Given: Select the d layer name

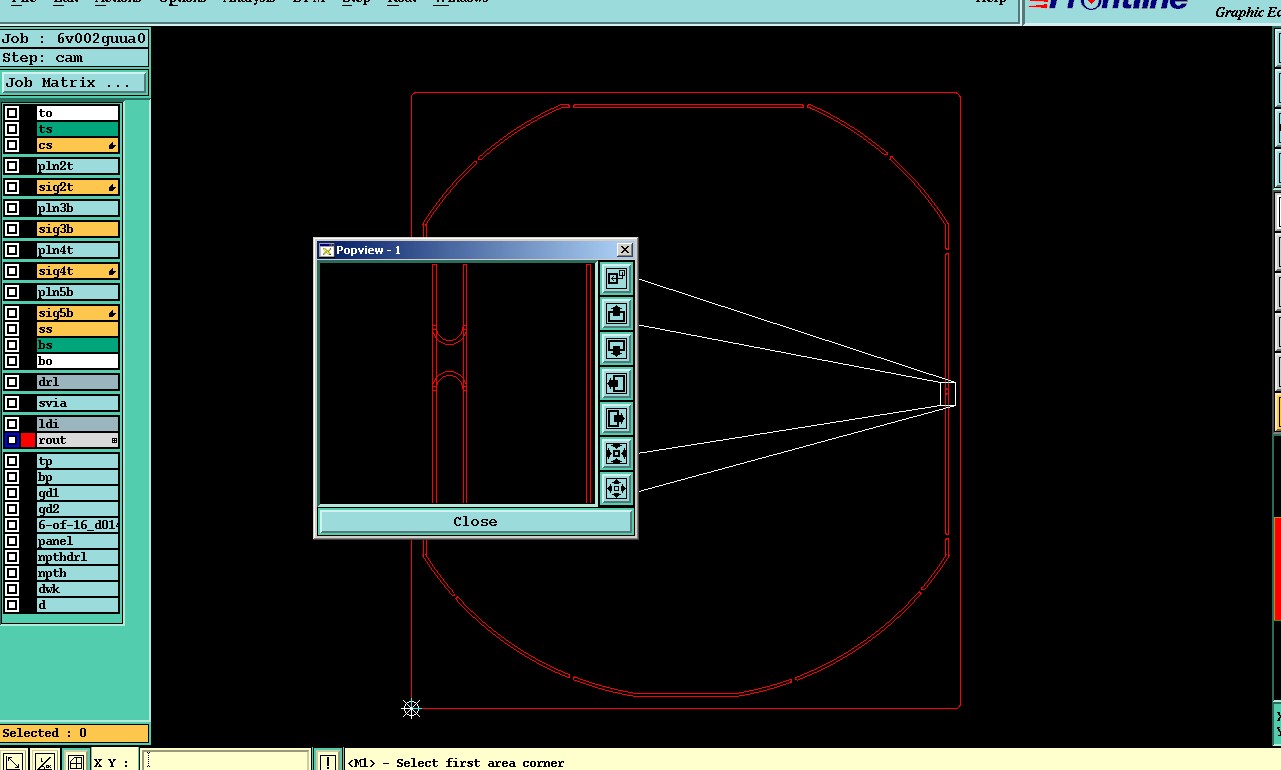Looking at the screenshot, I should tap(78, 605).
